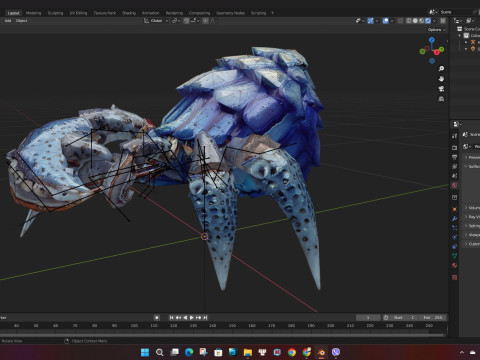
Task: Toggle show gizmos button
Action: click(370, 21)
